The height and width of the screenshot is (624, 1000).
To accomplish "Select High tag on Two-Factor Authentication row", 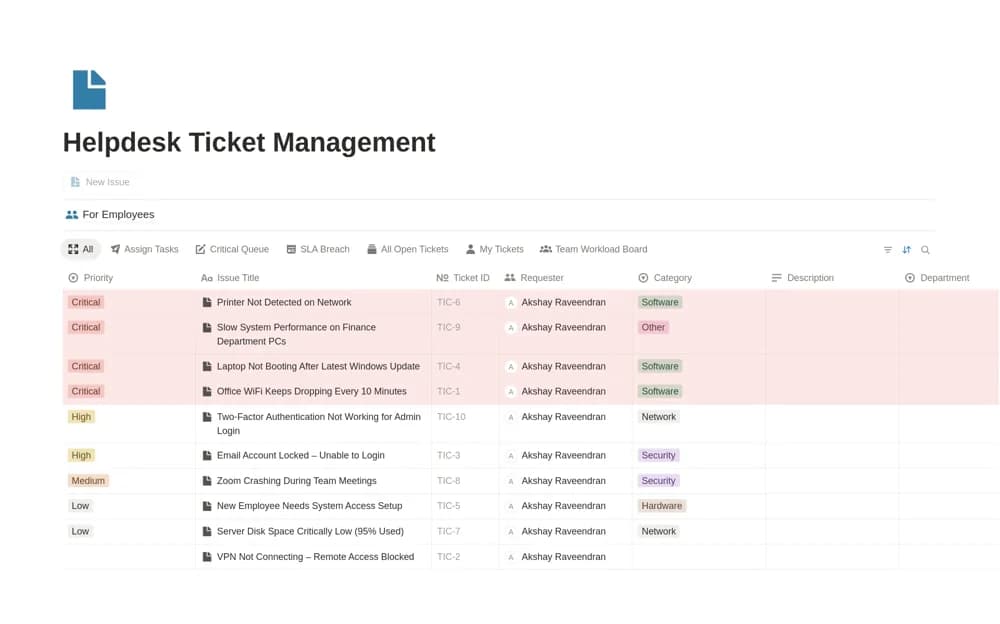I will pos(81,417).
